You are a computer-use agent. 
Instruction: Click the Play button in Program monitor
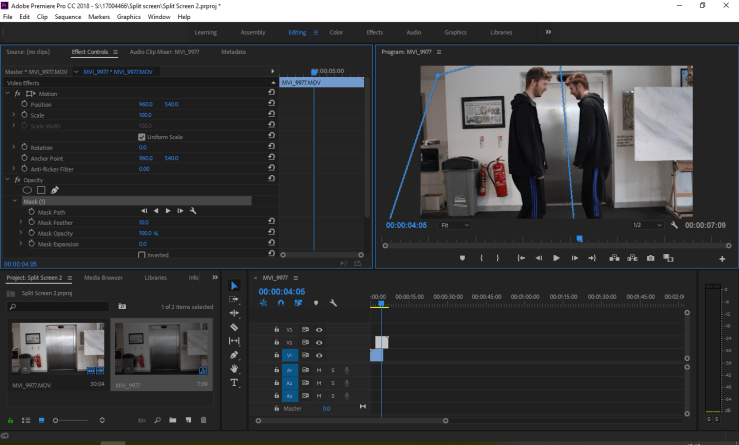556,258
